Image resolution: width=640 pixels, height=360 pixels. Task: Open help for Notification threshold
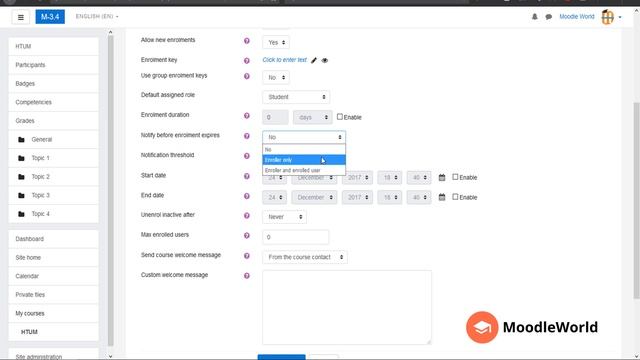click(247, 156)
